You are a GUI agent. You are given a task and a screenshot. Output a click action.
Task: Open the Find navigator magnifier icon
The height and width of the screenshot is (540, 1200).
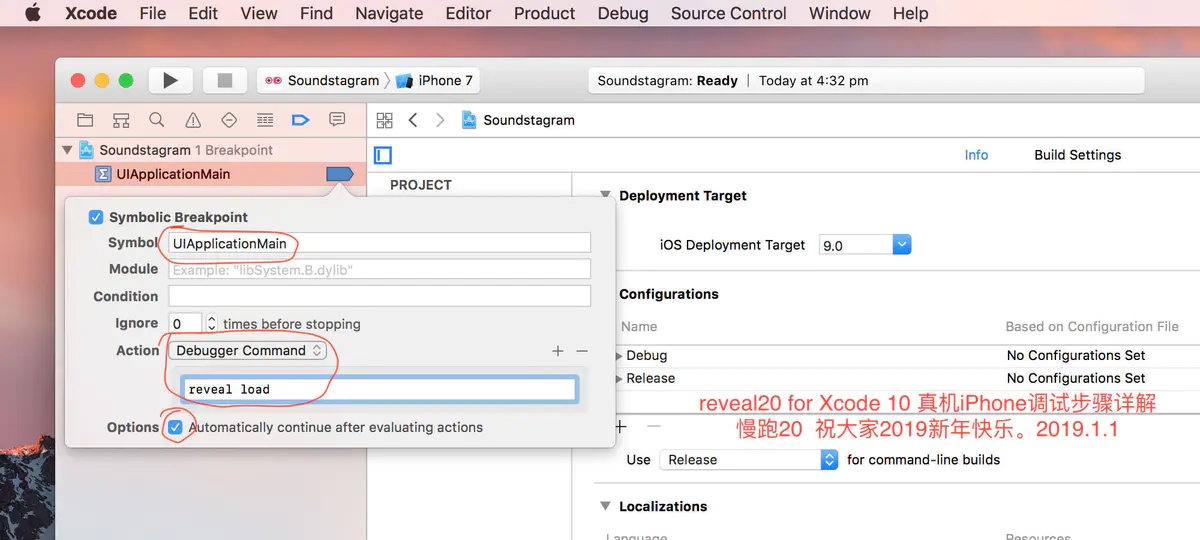157,120
